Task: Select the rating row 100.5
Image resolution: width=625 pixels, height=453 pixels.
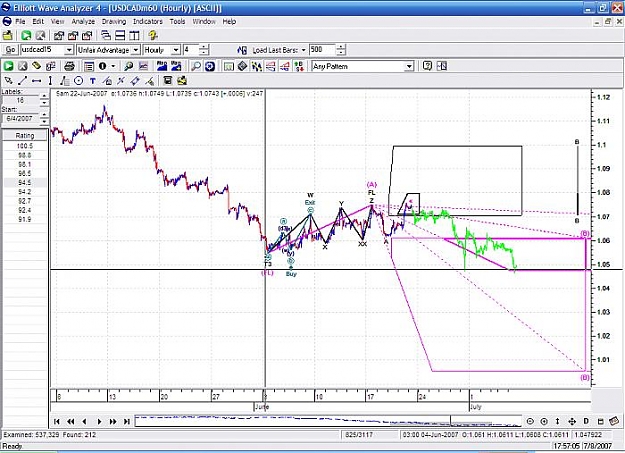Action: 25,146
